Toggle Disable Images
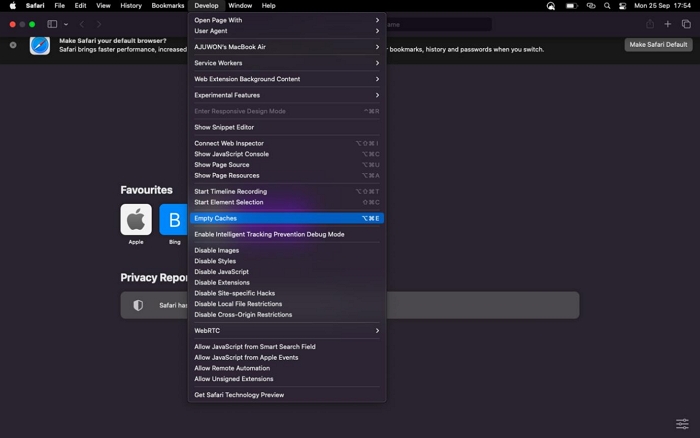The height and width of the screenshot is (438, 700). [287, 250]
